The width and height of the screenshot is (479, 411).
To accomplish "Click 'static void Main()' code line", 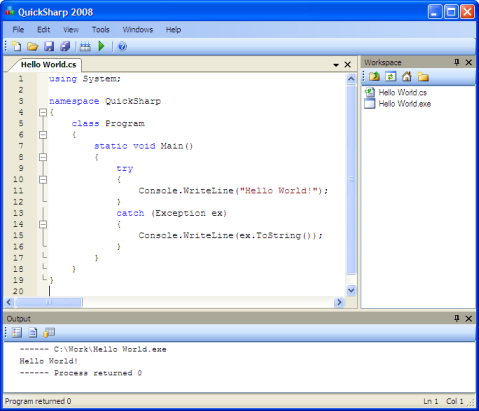I will pos(144,146).
